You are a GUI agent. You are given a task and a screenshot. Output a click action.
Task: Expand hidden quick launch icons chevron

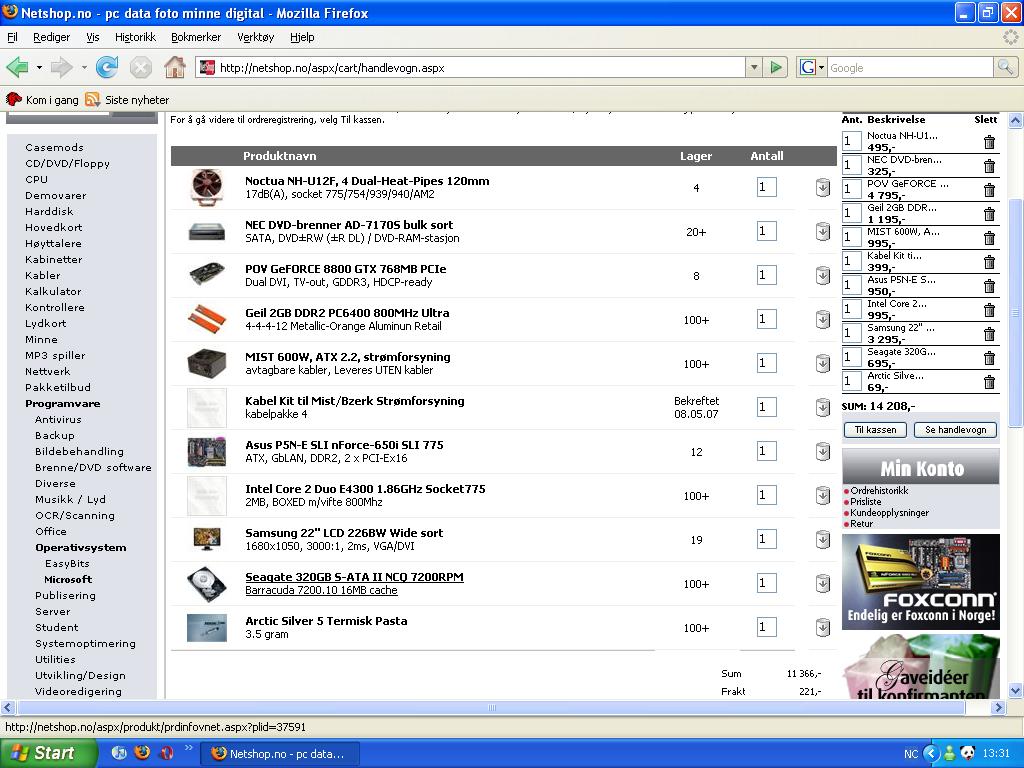(189, 748)
